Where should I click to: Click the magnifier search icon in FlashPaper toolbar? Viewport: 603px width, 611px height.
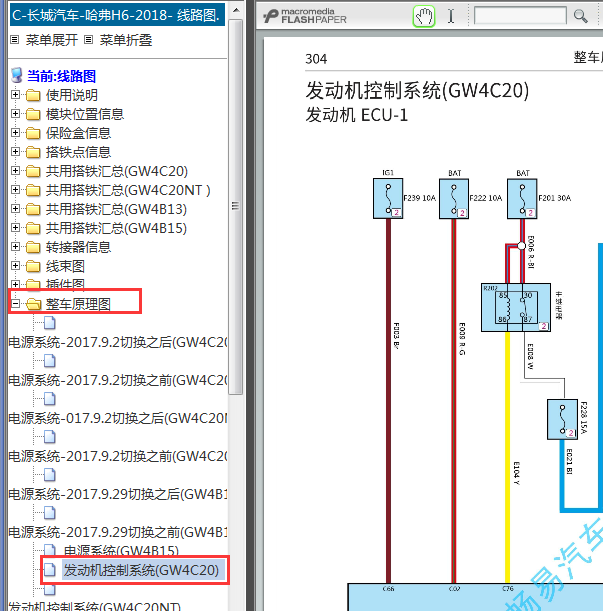pos(580,16)
